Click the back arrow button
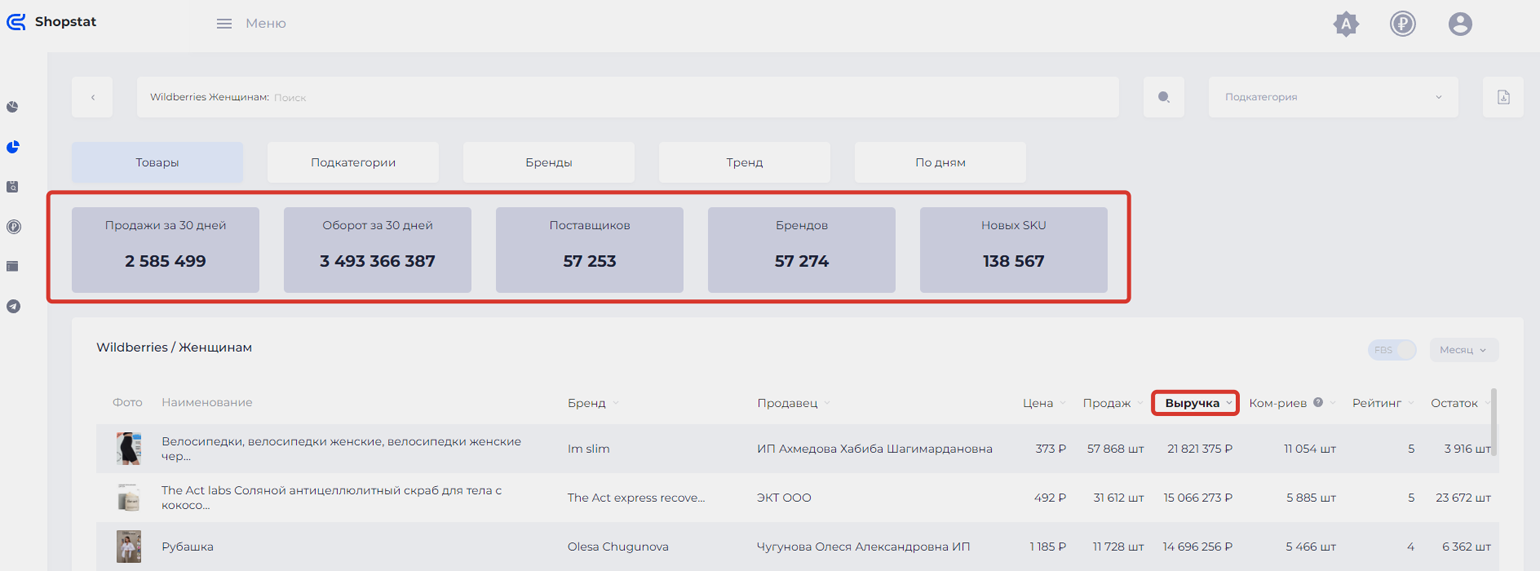The width and height of the screenshot is (1540, 571). click(92, 97)
